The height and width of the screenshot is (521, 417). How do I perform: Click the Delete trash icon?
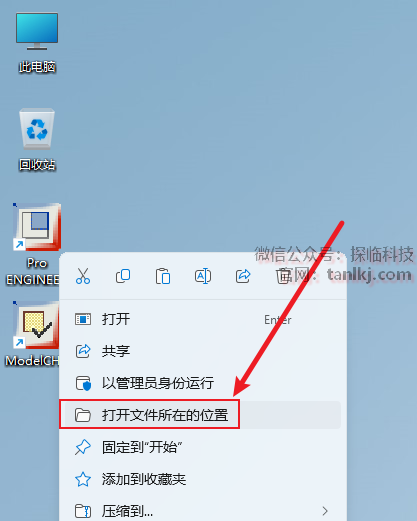pyautogui.click(x=283, y=276)
